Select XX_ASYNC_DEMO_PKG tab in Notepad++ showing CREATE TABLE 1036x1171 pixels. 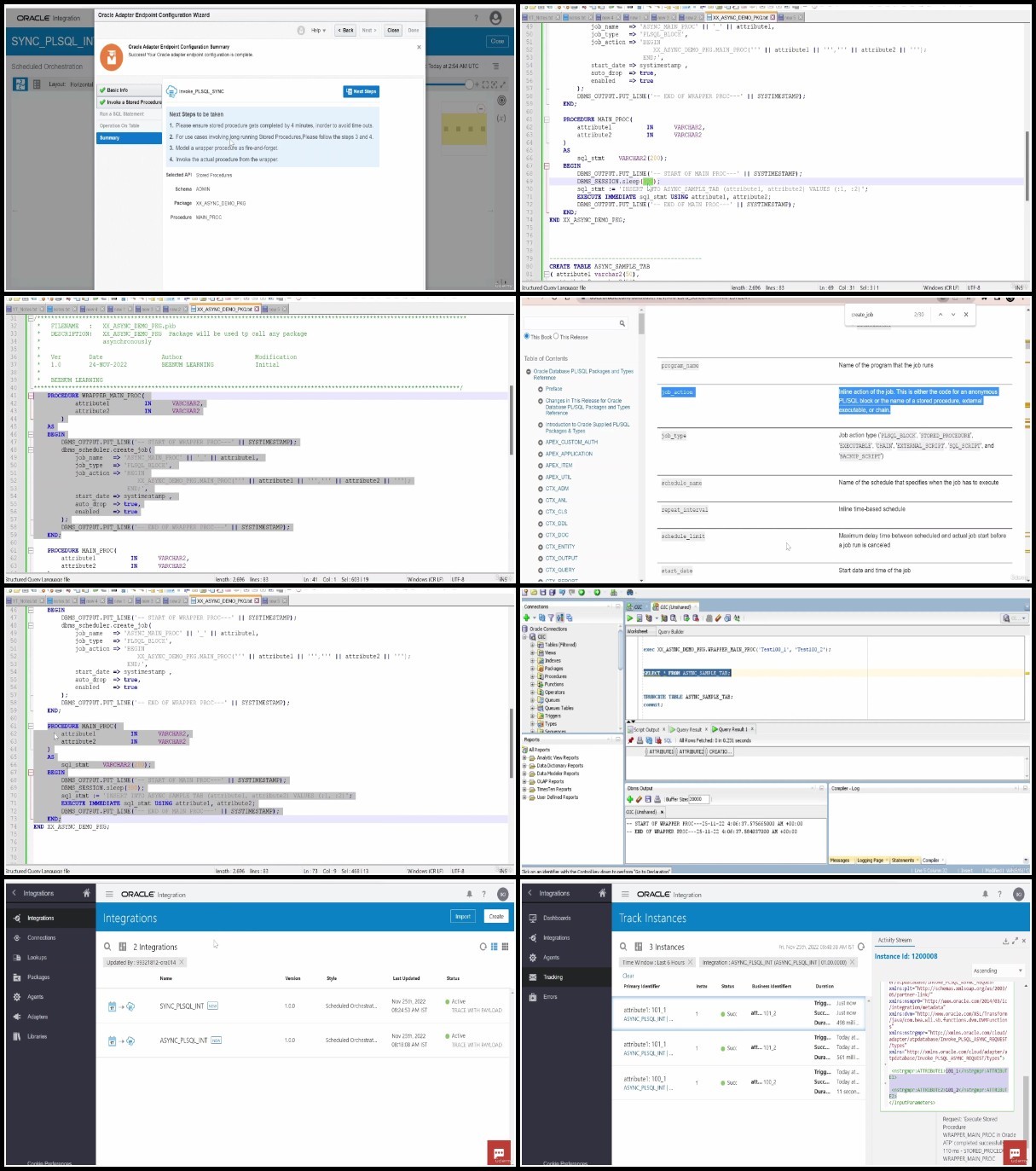[x=742, y=17]
